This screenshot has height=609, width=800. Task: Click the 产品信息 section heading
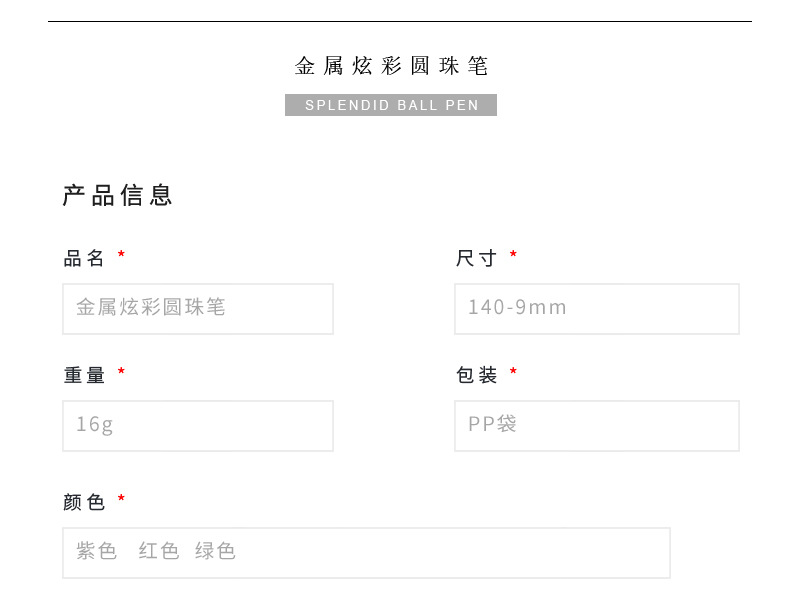click(117, 196)
